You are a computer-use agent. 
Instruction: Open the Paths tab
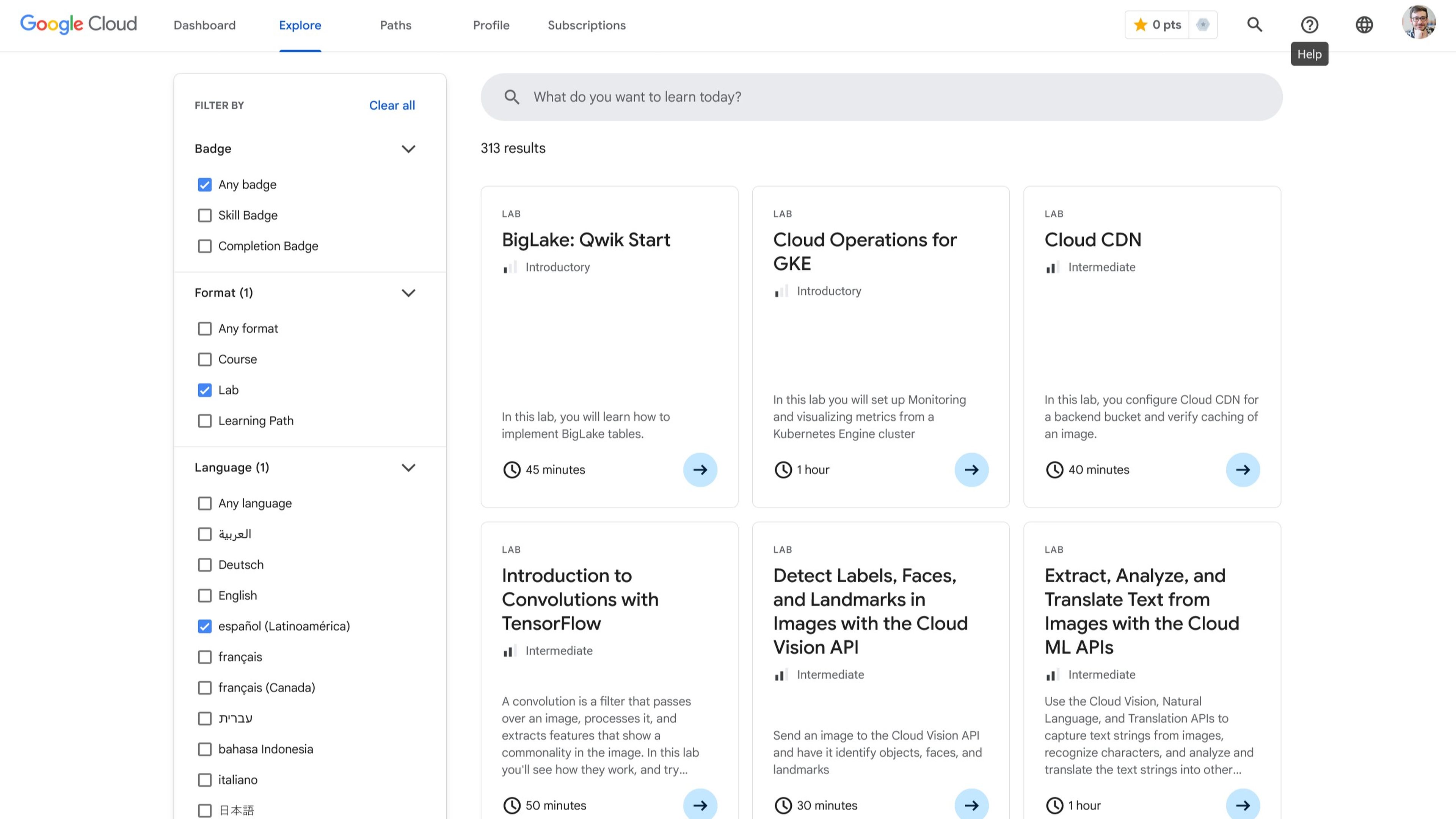[395, 25]
